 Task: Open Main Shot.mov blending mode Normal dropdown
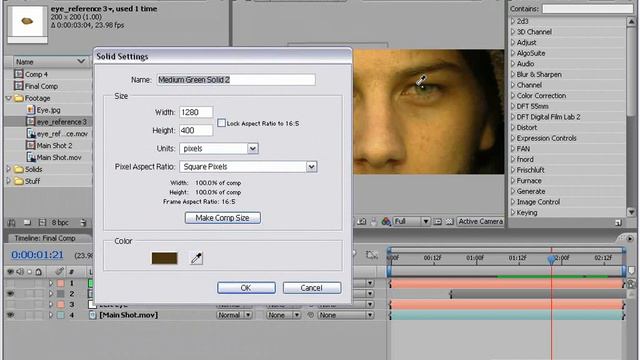click(234, 315)
